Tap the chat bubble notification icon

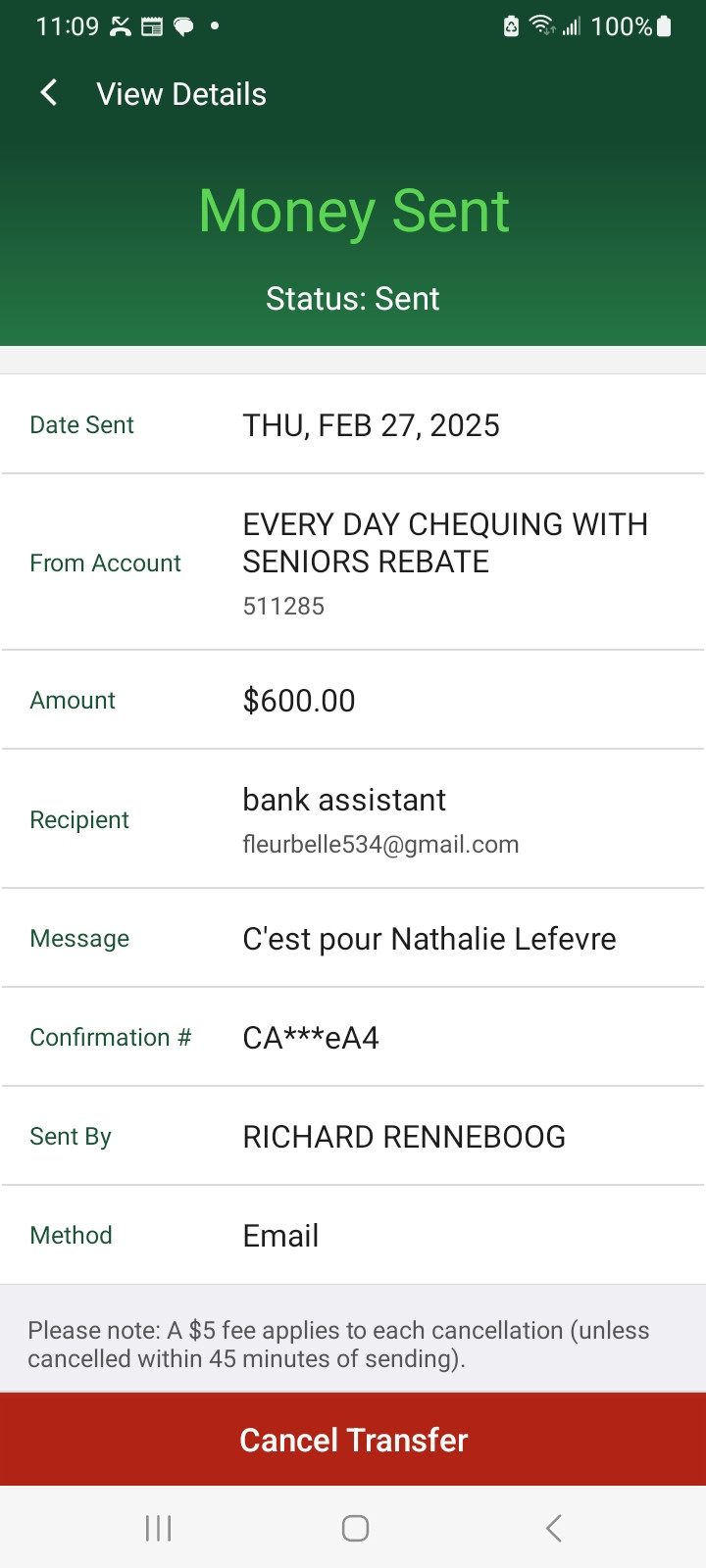(x=183, y=26)
